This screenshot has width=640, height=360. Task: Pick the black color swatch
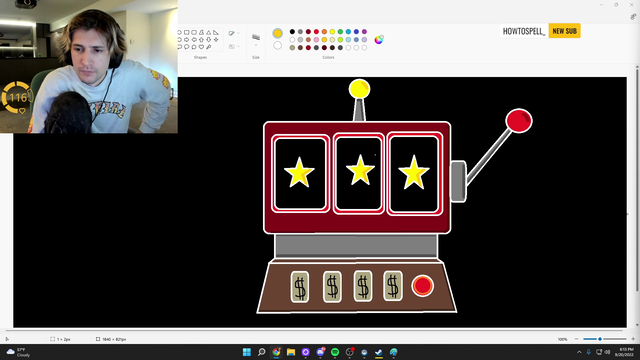coord(292,31)
